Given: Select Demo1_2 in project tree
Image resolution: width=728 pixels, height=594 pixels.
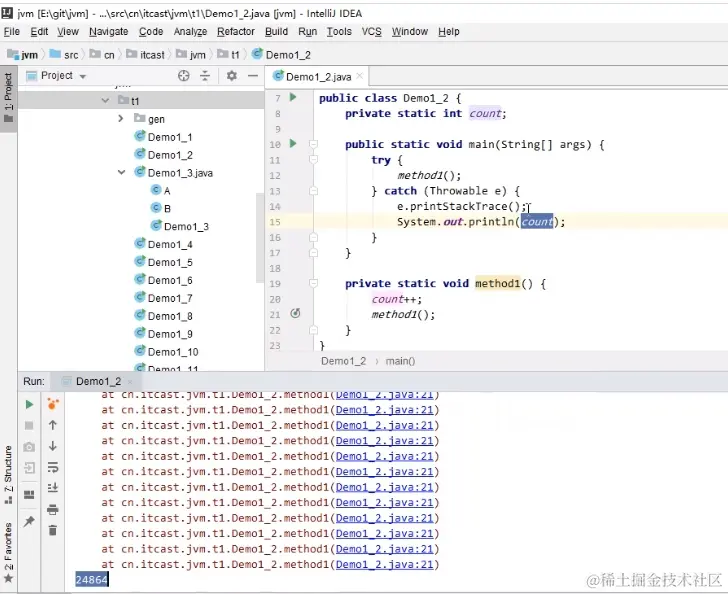Looking at the screenshot, I should point(163,155).
